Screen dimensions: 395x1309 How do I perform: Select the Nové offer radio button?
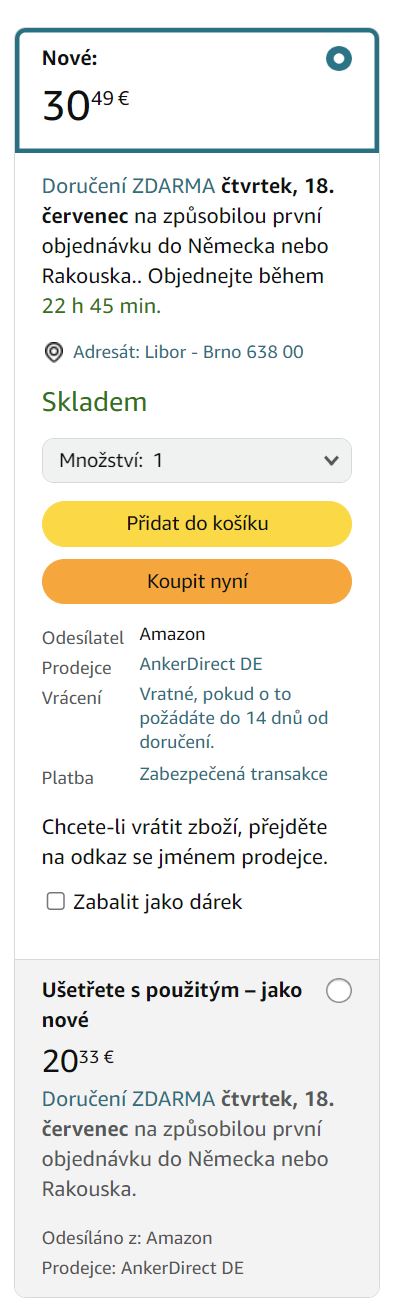coord(339,59)
